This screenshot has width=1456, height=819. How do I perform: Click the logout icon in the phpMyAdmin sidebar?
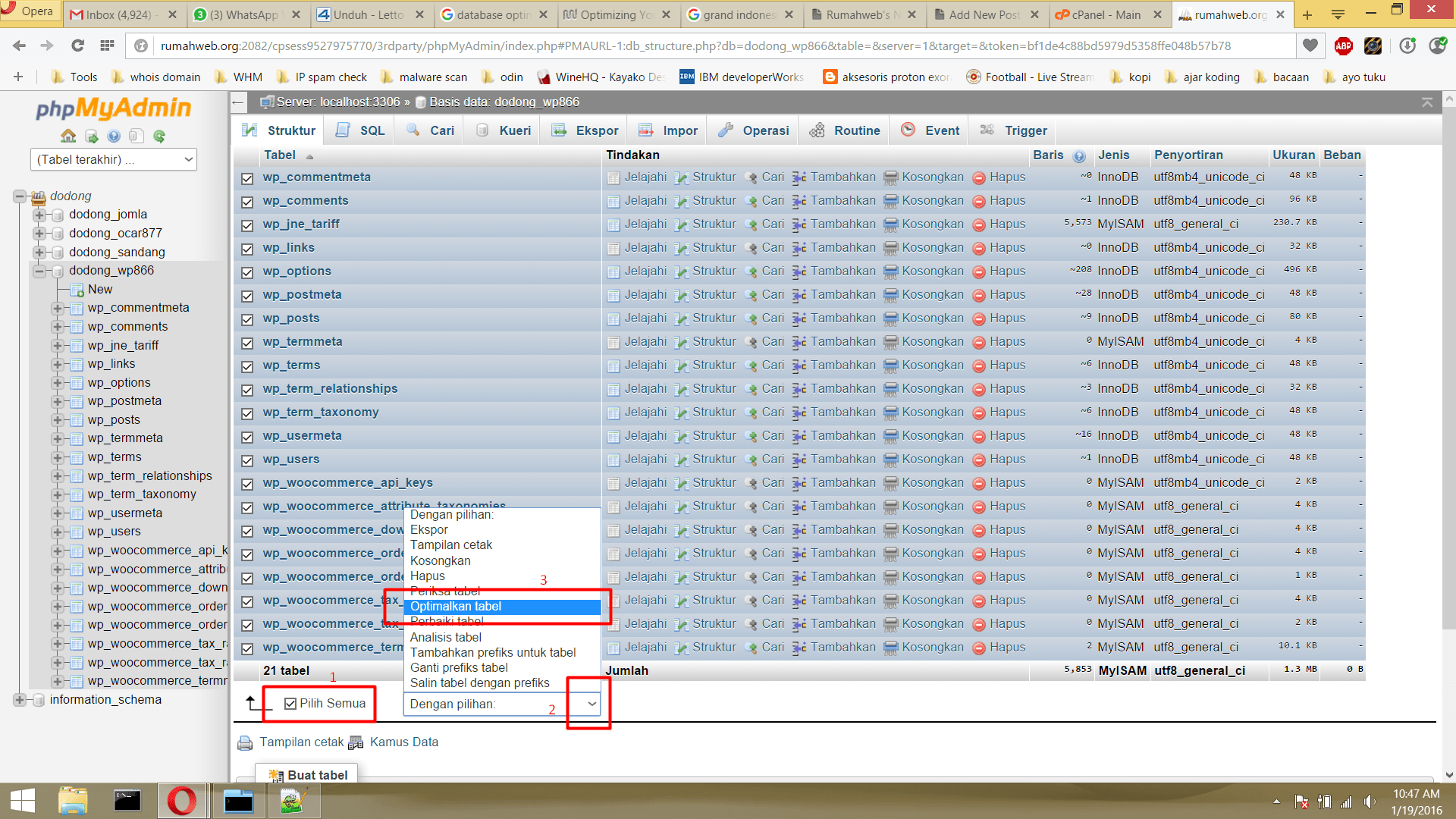(92, 136)
